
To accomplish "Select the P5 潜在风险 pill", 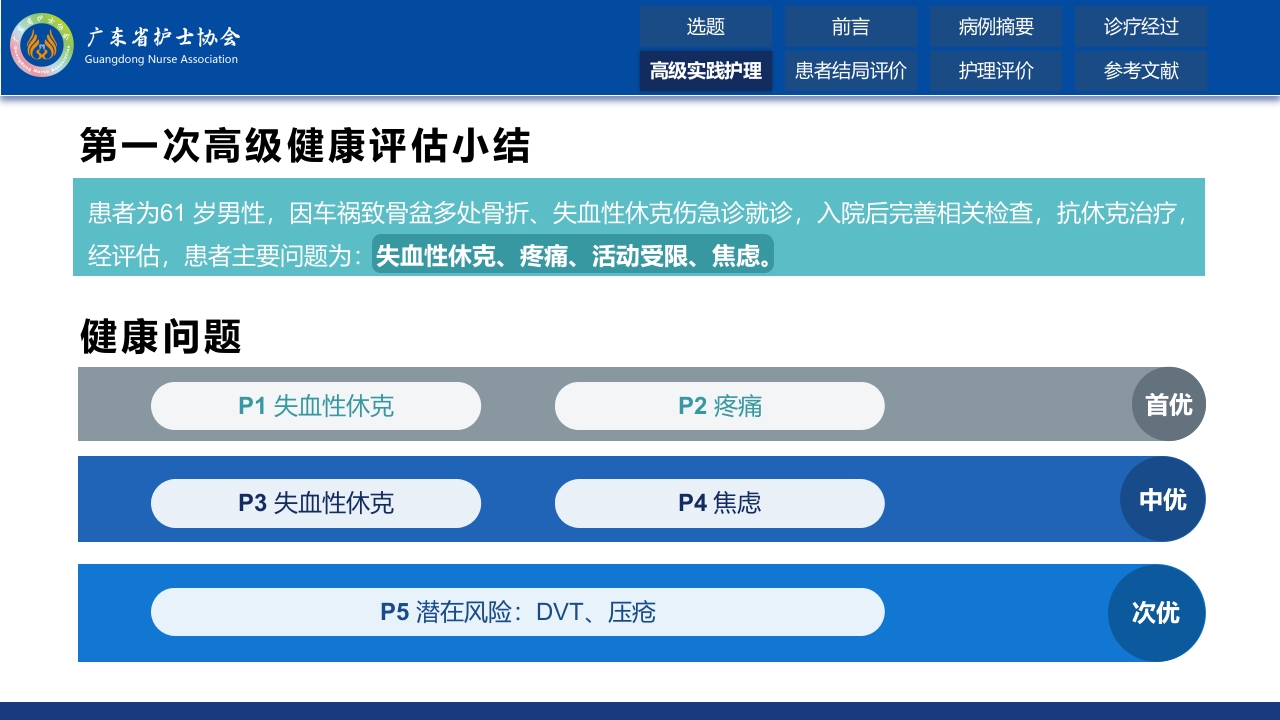I will coord(518,612).
